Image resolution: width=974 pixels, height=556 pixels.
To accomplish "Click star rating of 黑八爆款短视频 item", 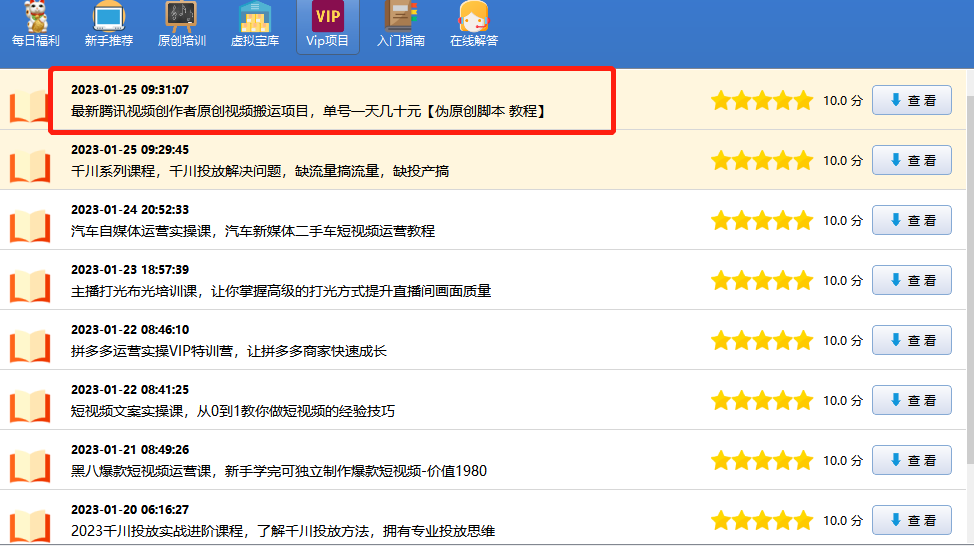I will point(762,460).
